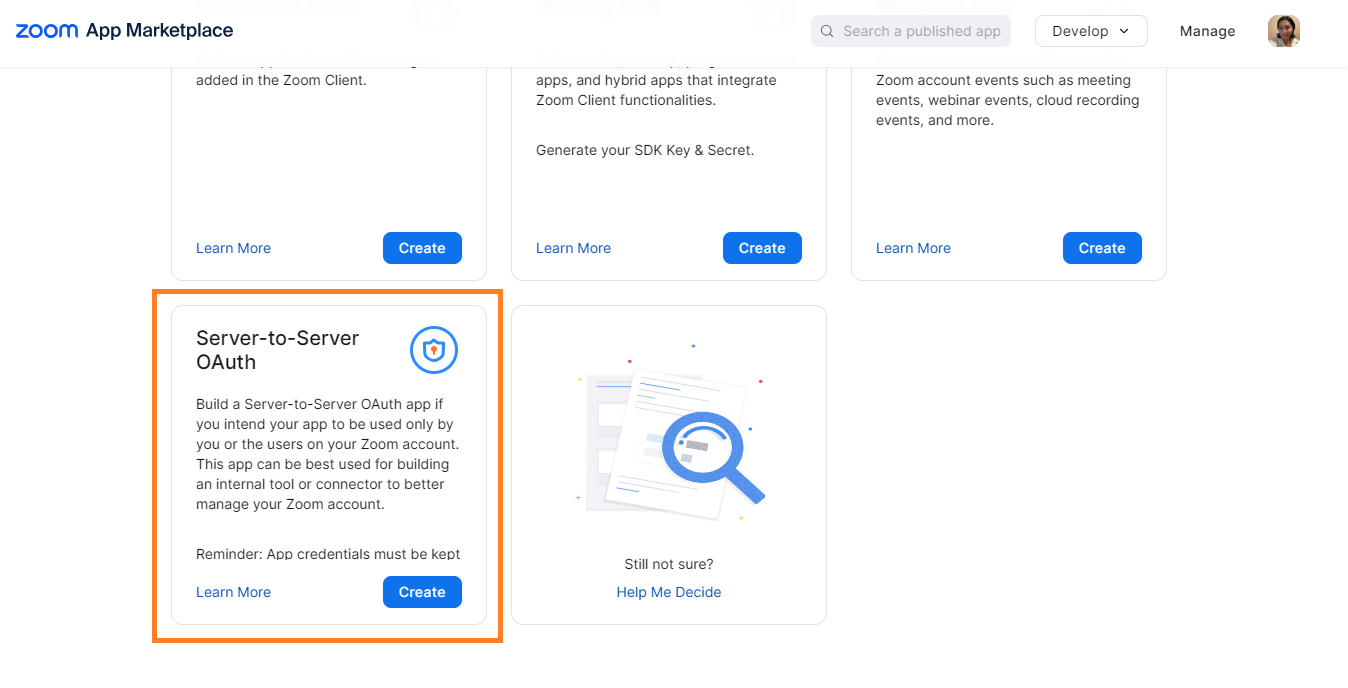Viewport: 1348px width, 688px height.
Task: Select the Server-to-Server OAuth card title
Action: [x=277, y=350]
